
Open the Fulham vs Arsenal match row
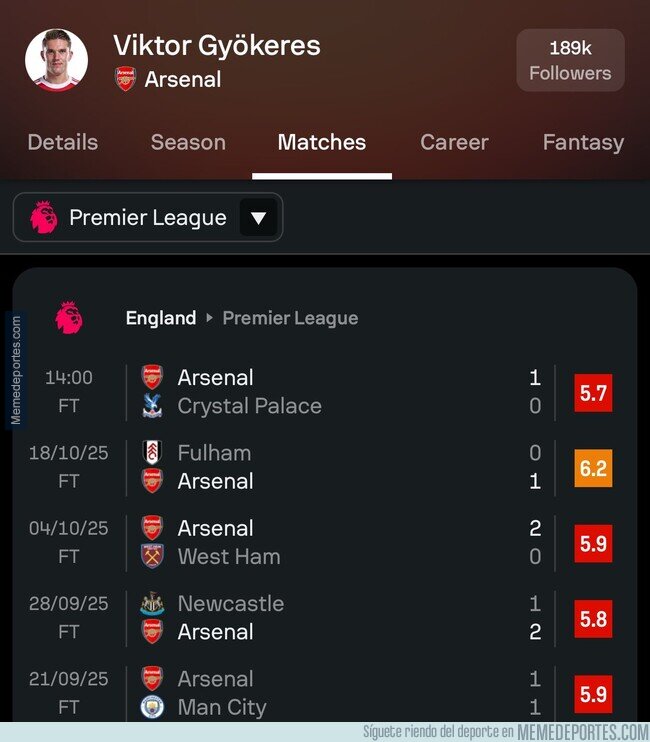point(340,467)
